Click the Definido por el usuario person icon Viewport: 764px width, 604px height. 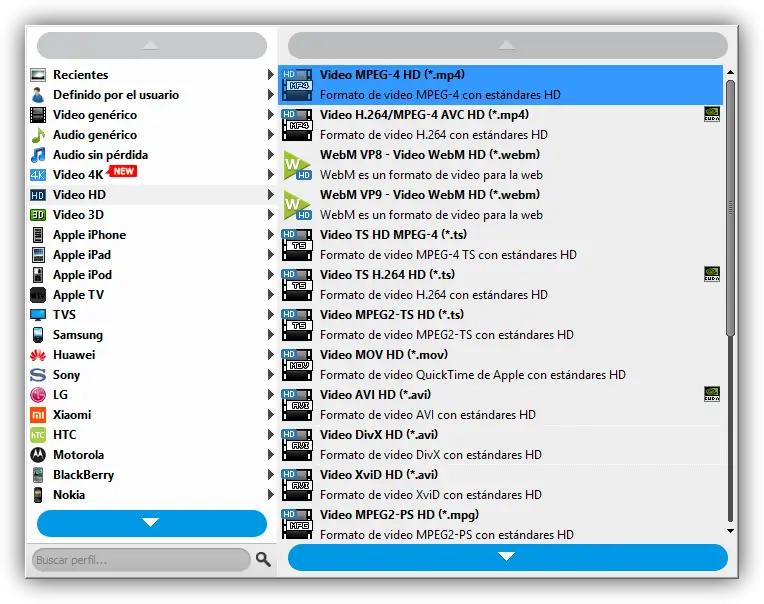coord(38,95)
